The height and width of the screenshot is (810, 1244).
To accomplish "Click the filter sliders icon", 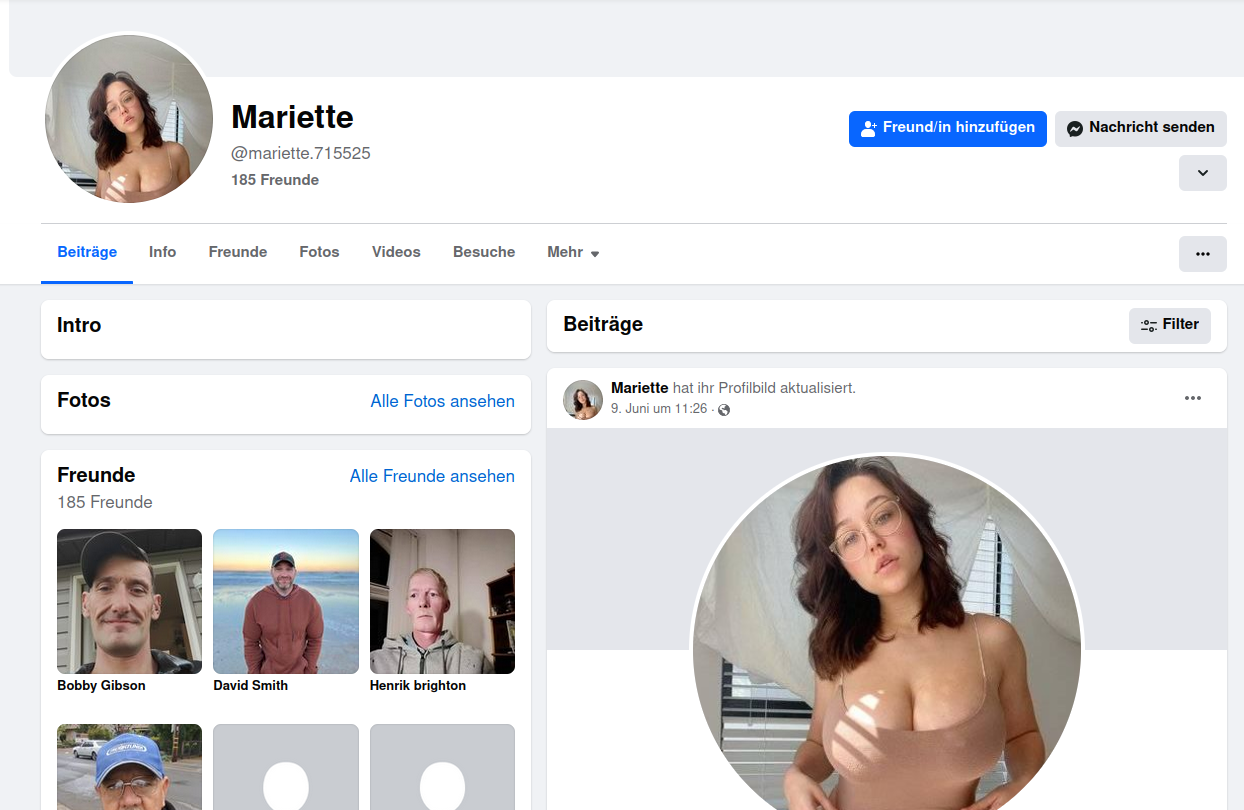I will point(1149,325).
